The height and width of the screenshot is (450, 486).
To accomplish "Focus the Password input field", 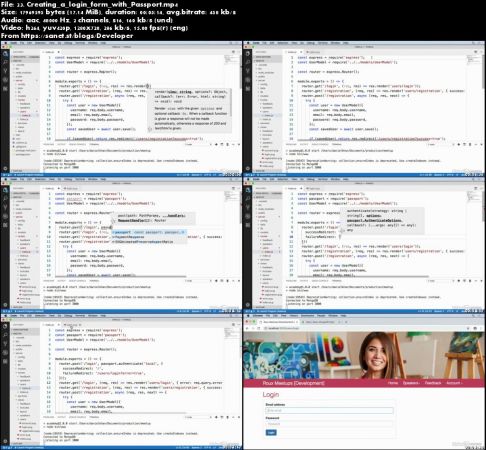I will click(329, 424).
